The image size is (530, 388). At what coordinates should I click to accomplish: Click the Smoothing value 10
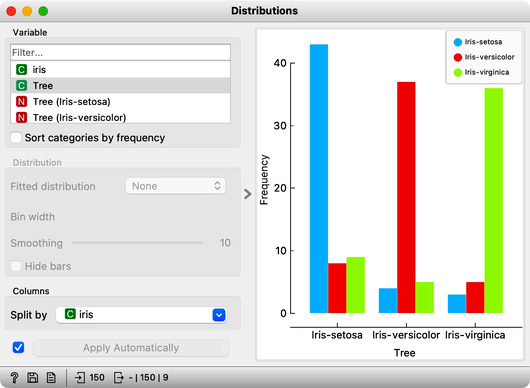[225, 243]
